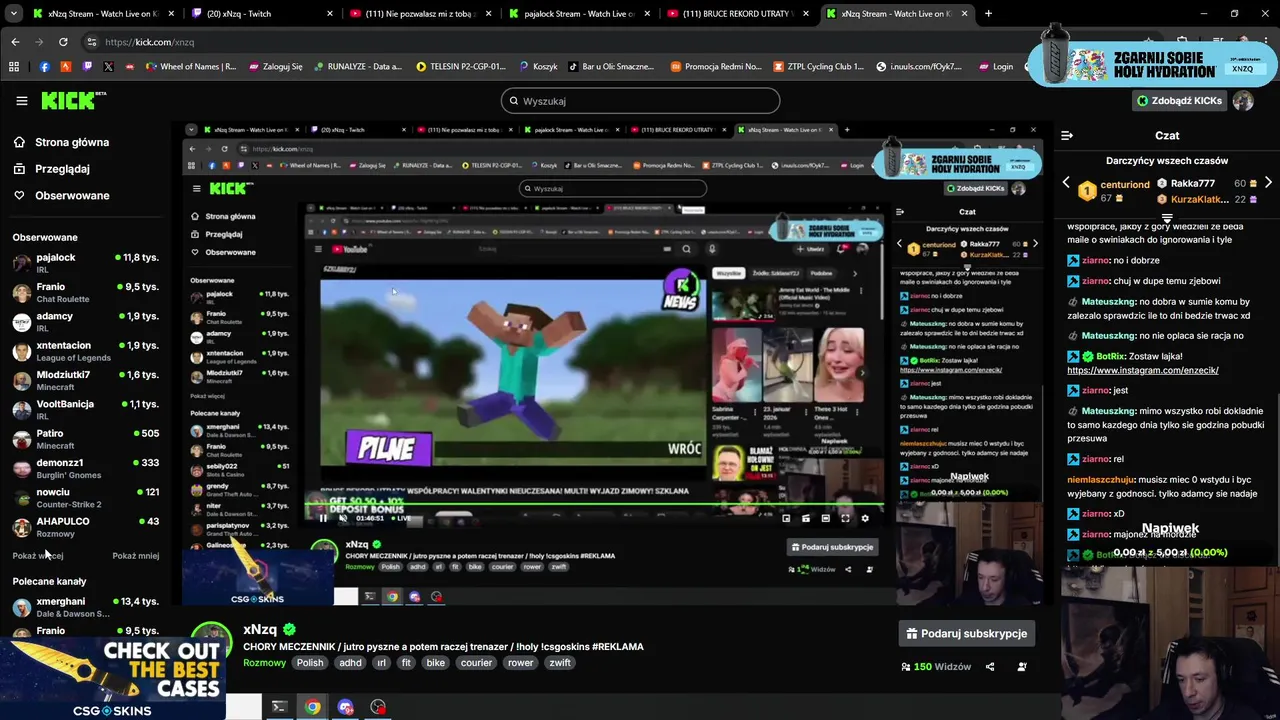Open nowciu Counter-Strike 2 channel

pyautogui.click(x=85, y=498)
